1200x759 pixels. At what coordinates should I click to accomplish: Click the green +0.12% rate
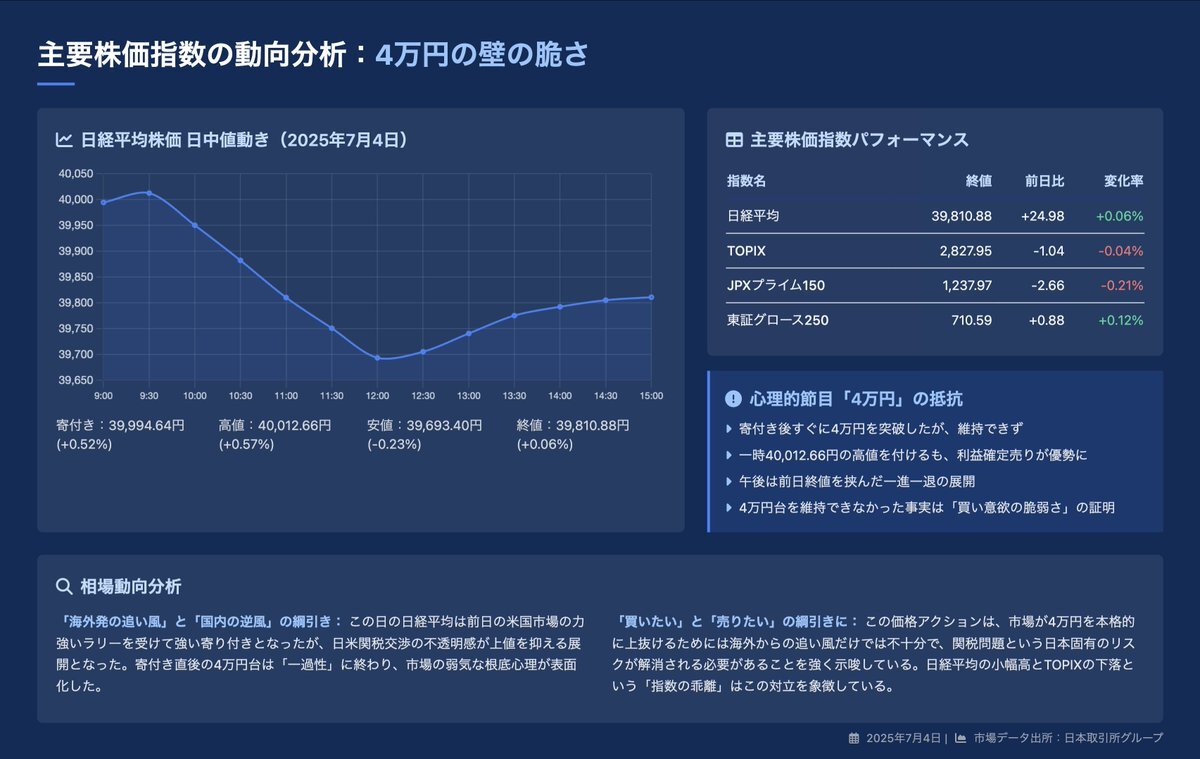[1120, 321]
